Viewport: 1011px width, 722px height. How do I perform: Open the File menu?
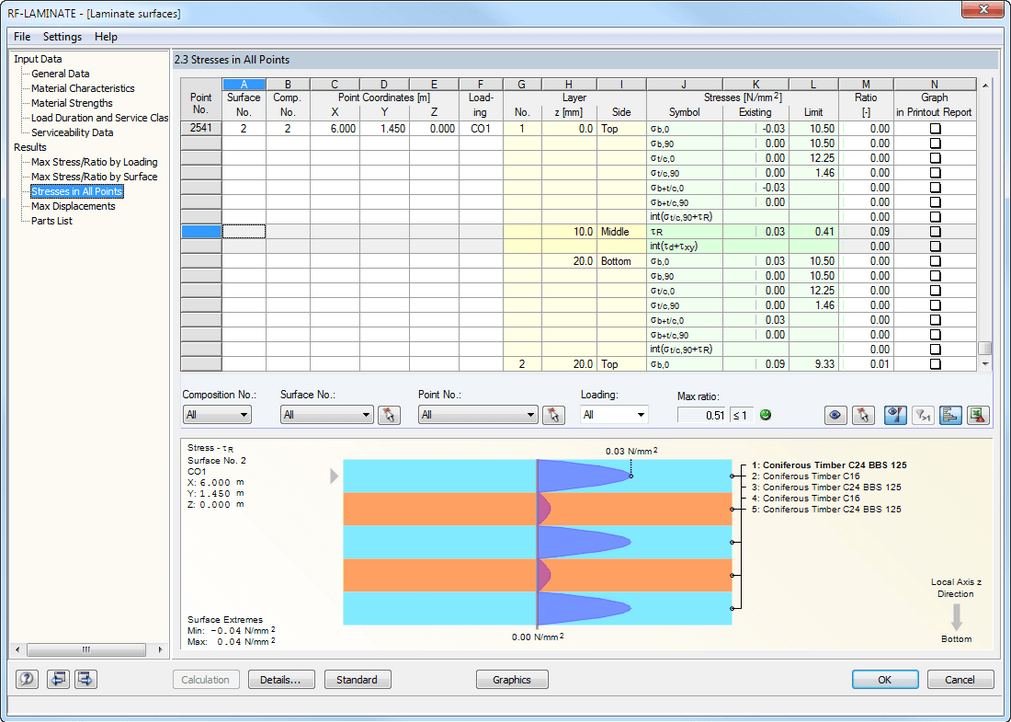22,36
